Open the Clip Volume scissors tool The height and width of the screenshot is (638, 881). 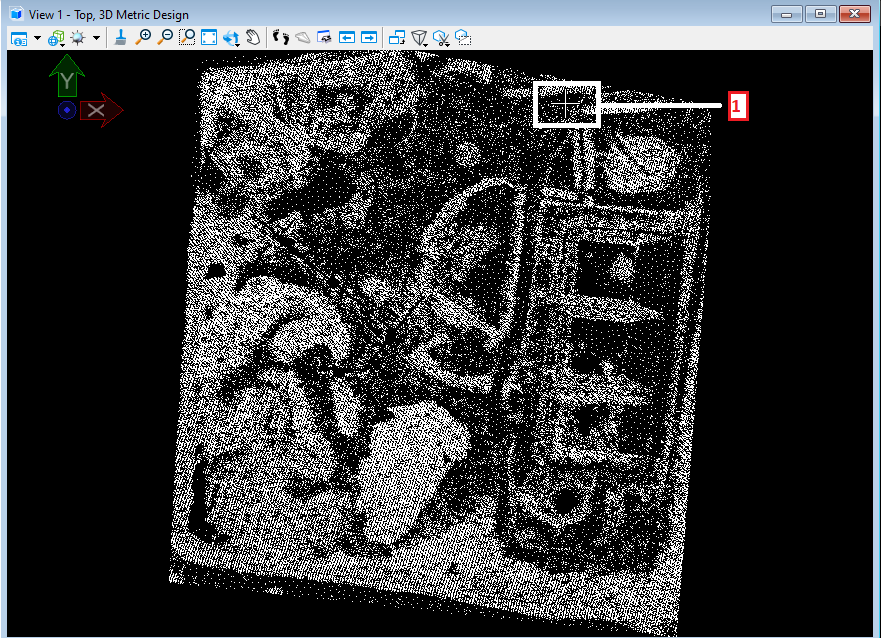click(441, 38)
